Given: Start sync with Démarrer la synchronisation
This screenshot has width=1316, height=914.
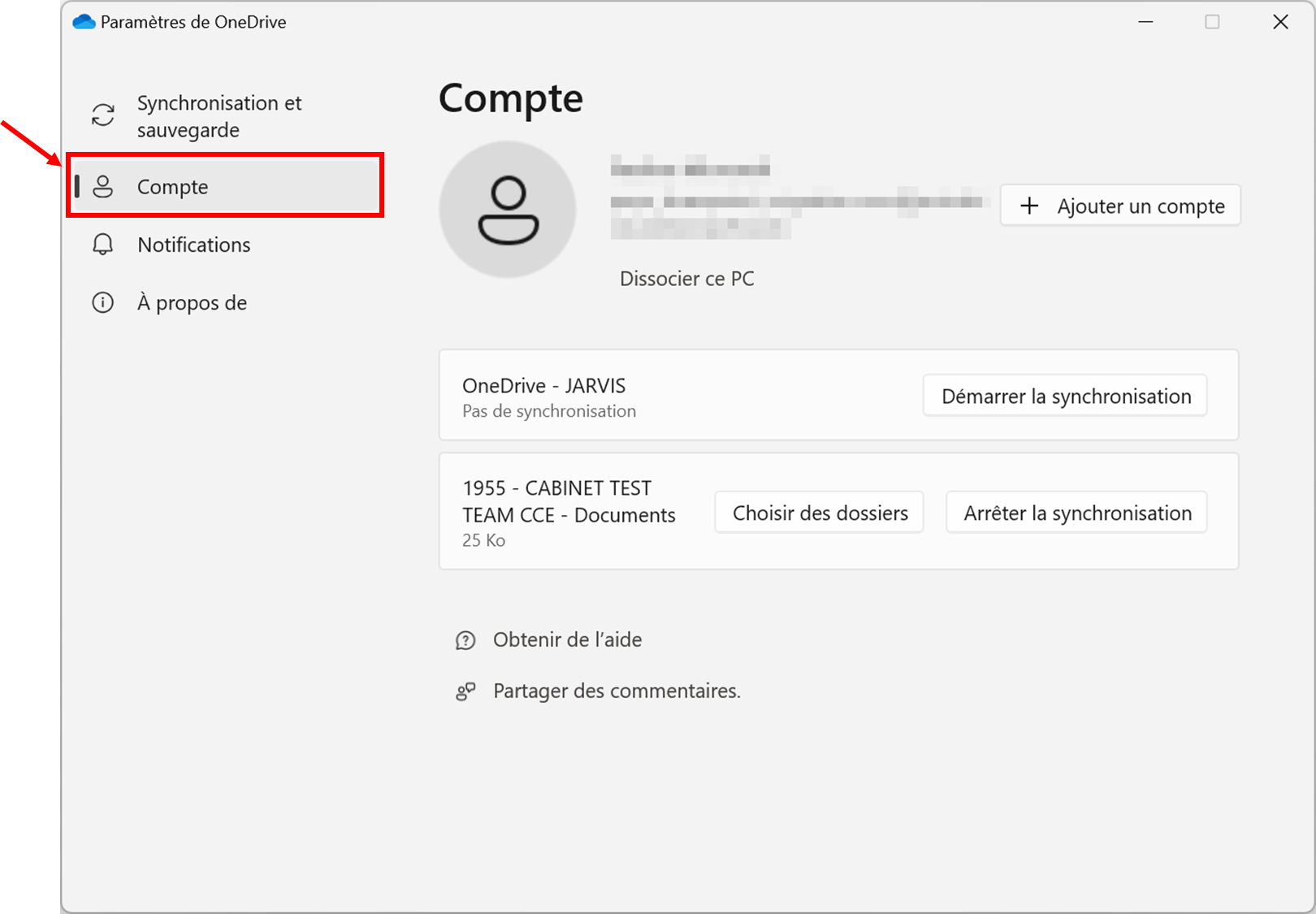Looking at the screenshot, I should [x=1065, y=396].
